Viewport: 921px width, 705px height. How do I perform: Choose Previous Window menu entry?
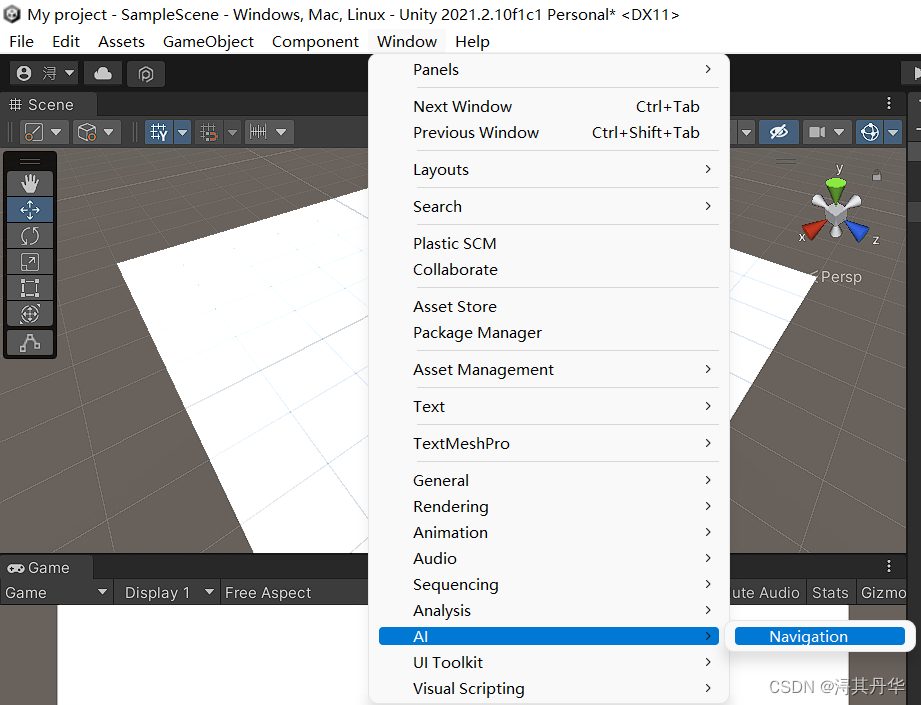tap(549, 133)
